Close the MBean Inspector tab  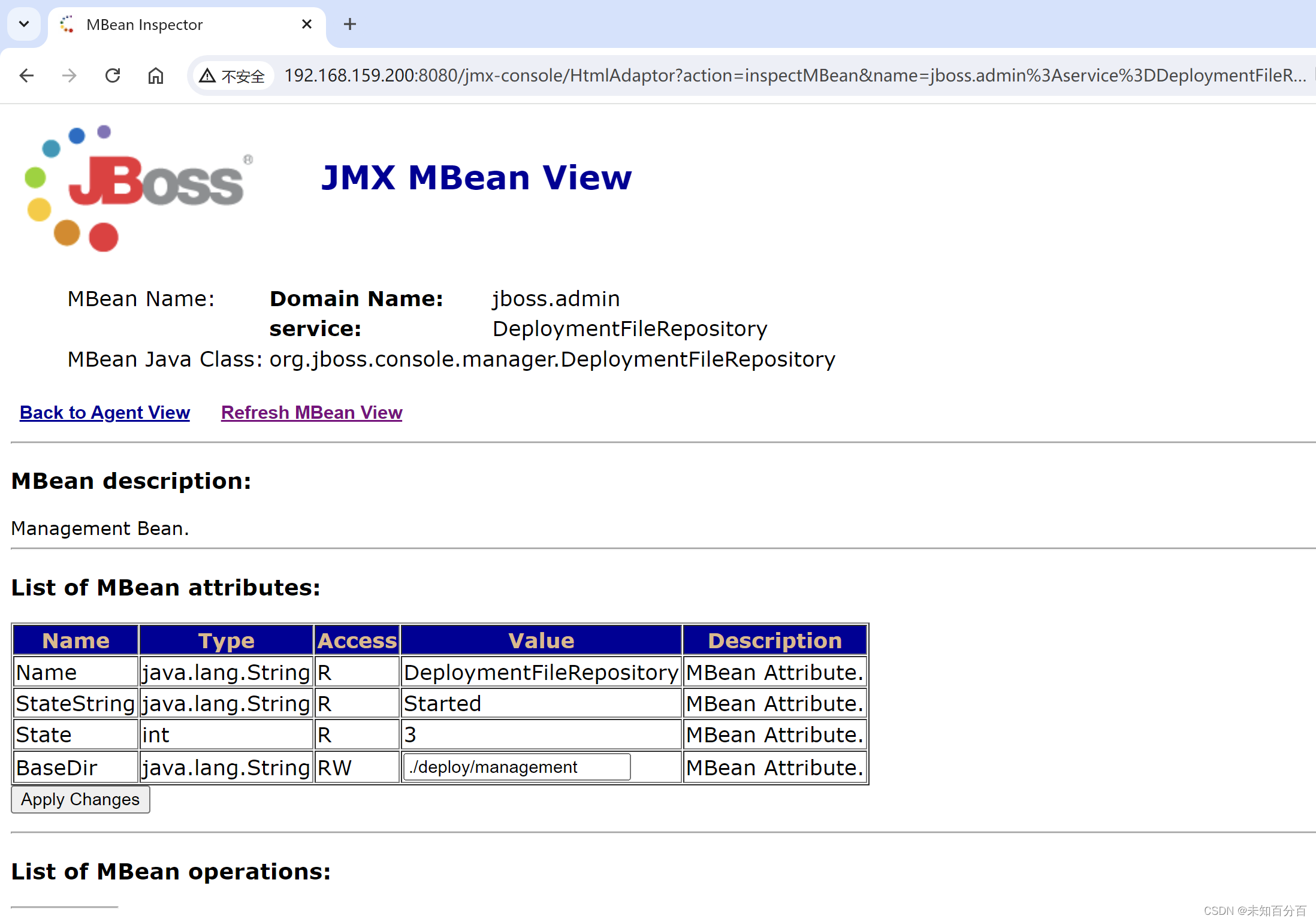tap(307, 24)
